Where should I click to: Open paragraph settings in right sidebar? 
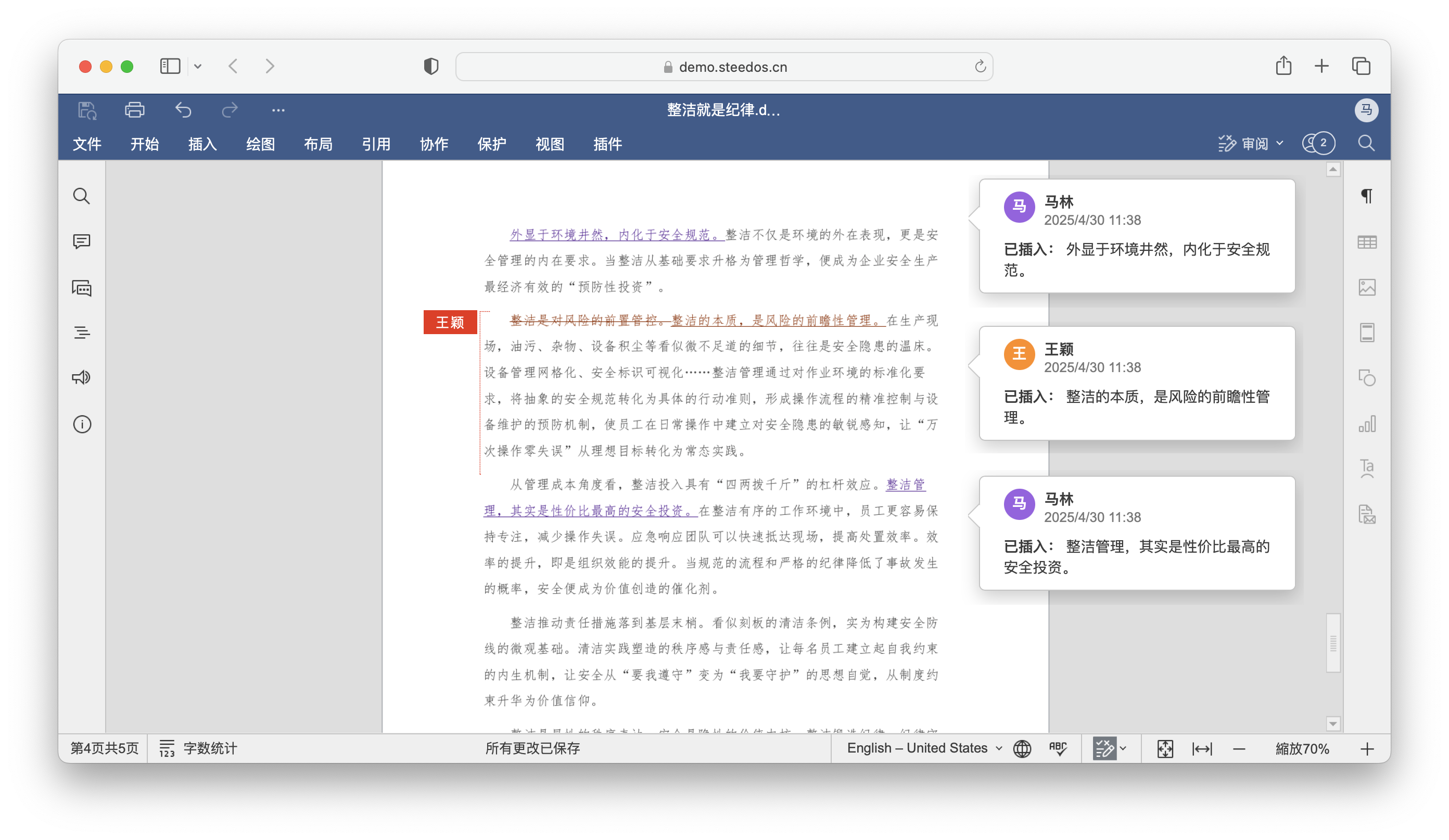(x=1367, y=196)
